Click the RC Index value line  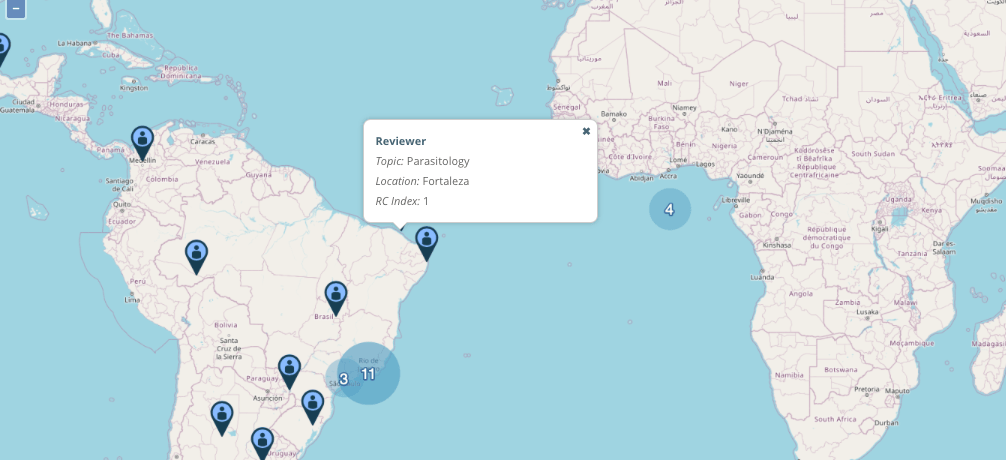click(402, 201)
